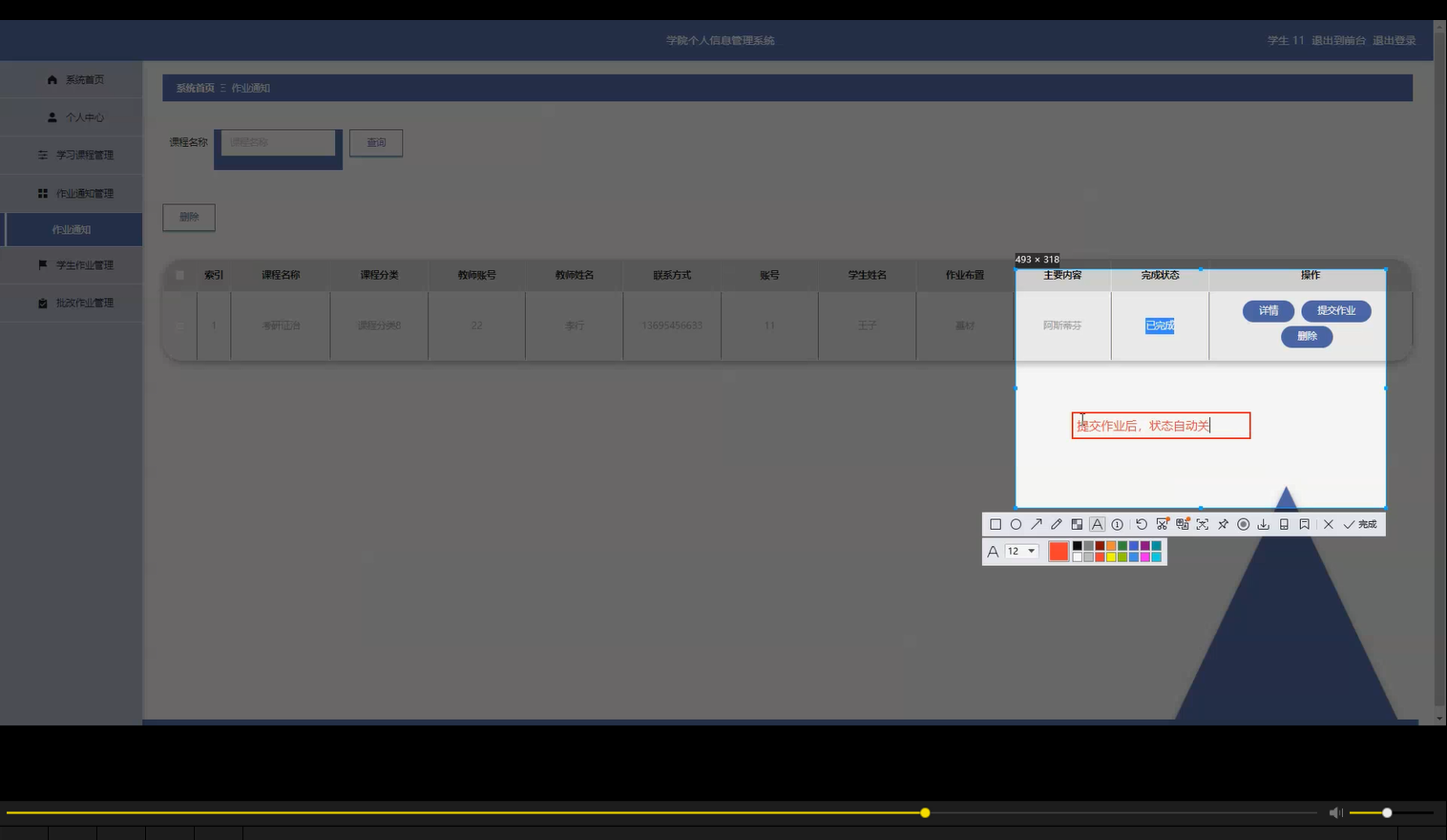Tick the select-all checkbox in table header
This screenshot has height=840, width=1447.
coord(179,275)
